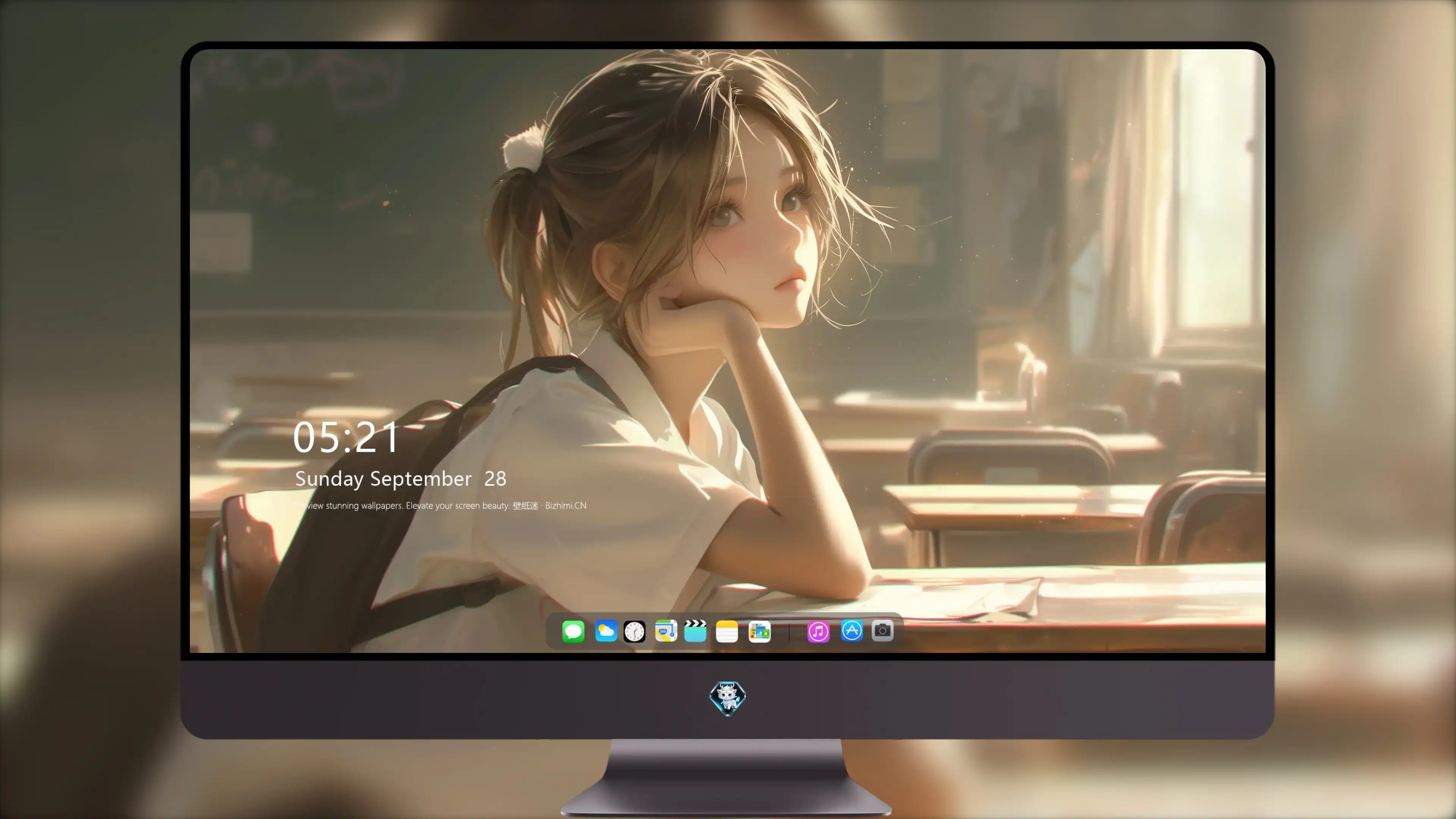Click the dragon logo on monitor chin
The image size is (1456, 819).
[x=728, y=698]
